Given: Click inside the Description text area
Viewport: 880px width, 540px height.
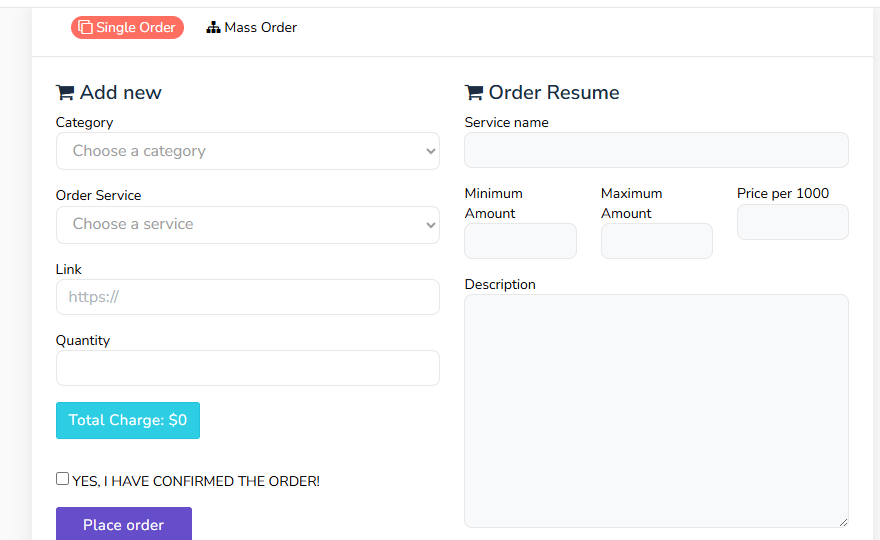Looking at the screenshot, I should (656, 410).
